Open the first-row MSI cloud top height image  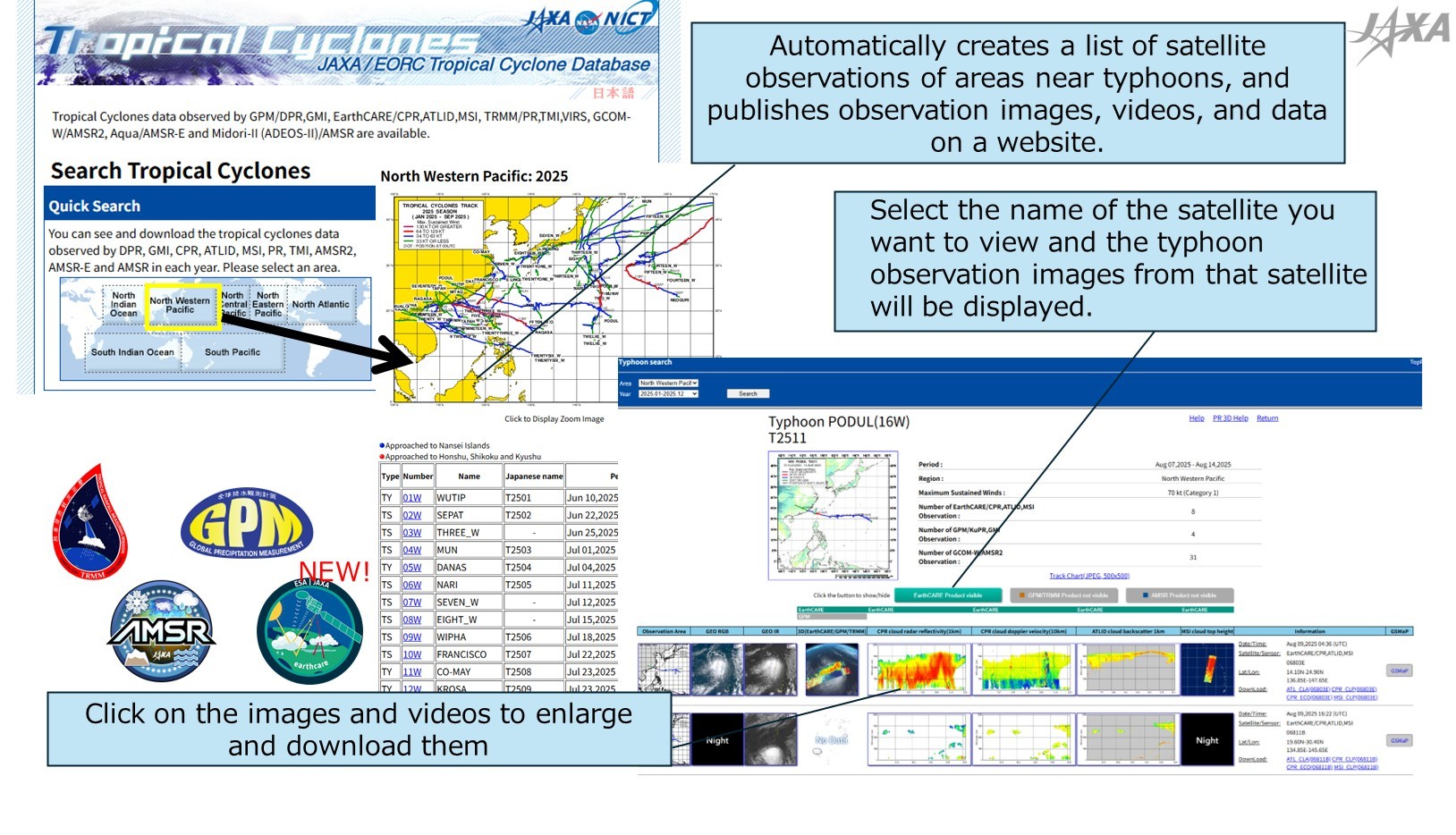pos(1207,669)
